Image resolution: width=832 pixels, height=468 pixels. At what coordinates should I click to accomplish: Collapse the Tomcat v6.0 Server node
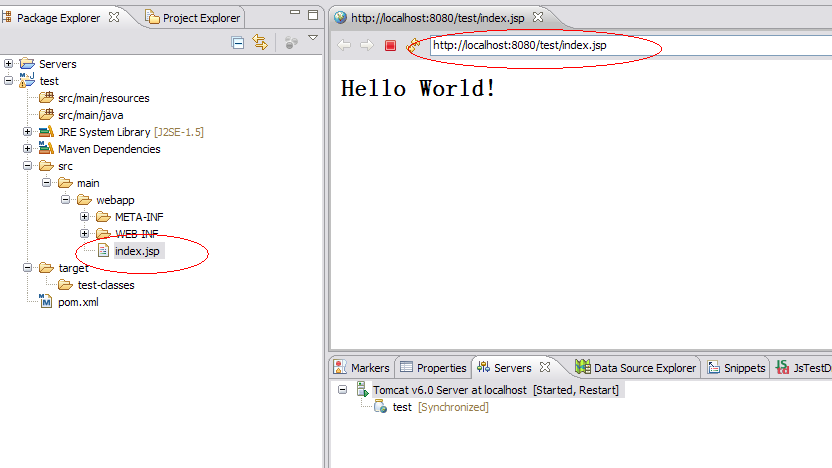pyautogui.click(x=343, y=389)
